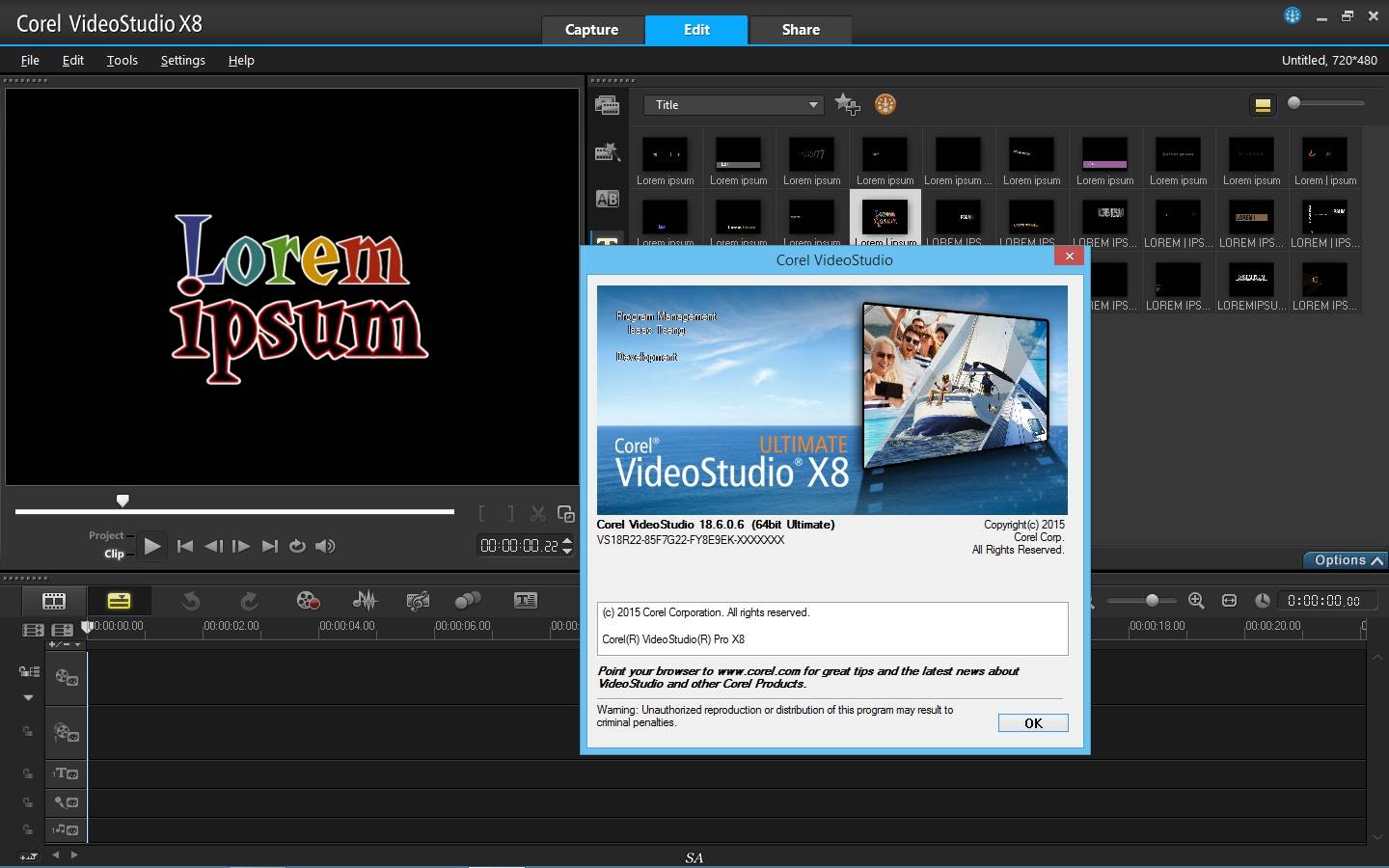Open the Motion Tracking circles icon
Image resolution: width=1389 pixels, height=868 pixels.
pyautogui.click(x=468, y=601)
